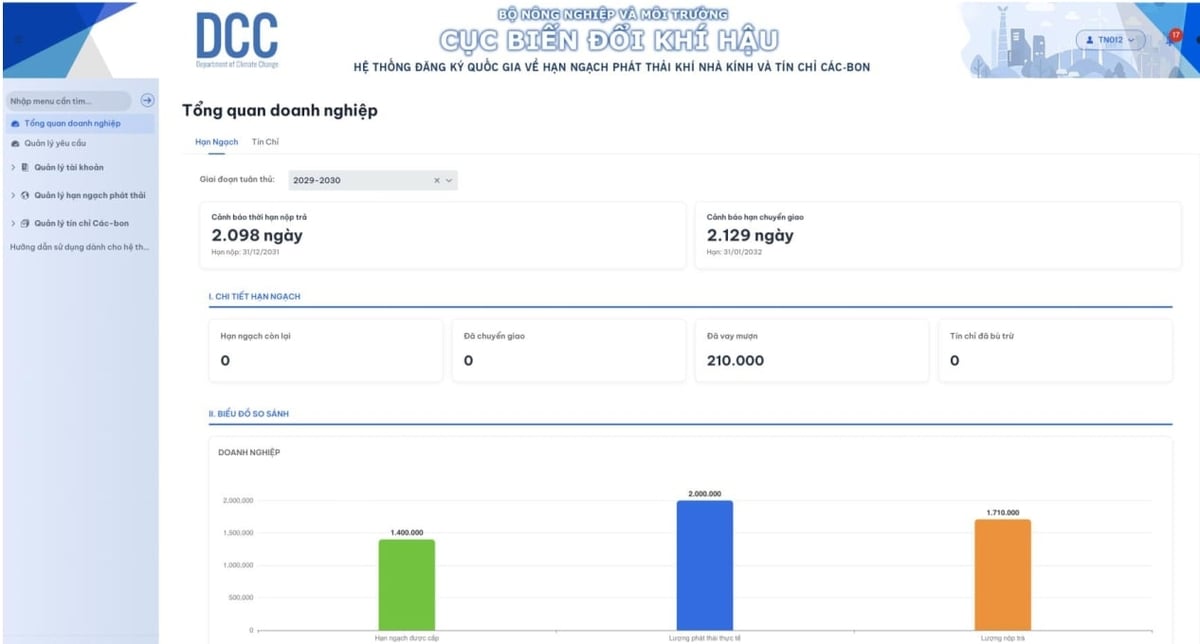Switch to the Tín Chỉ tab
The height and width of the screenshot is (644, 1200).
tap(265, 142)
